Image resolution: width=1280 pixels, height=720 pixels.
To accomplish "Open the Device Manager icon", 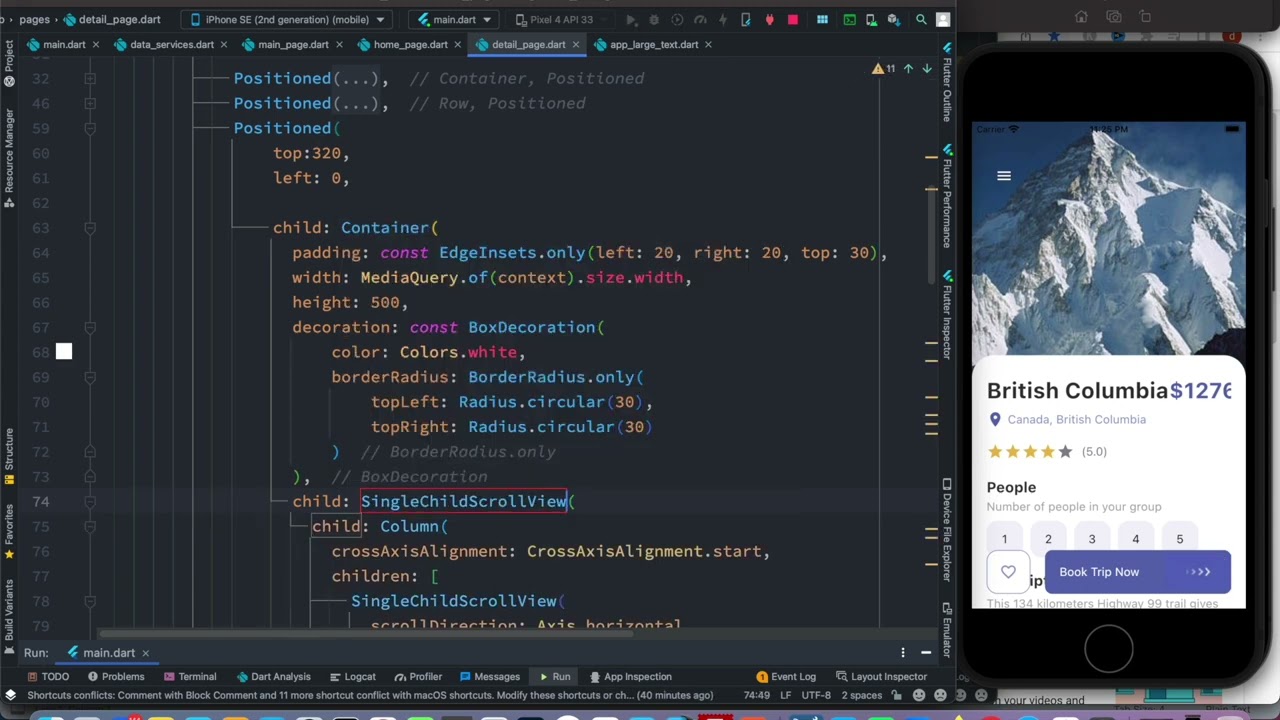I will (872, 20).
